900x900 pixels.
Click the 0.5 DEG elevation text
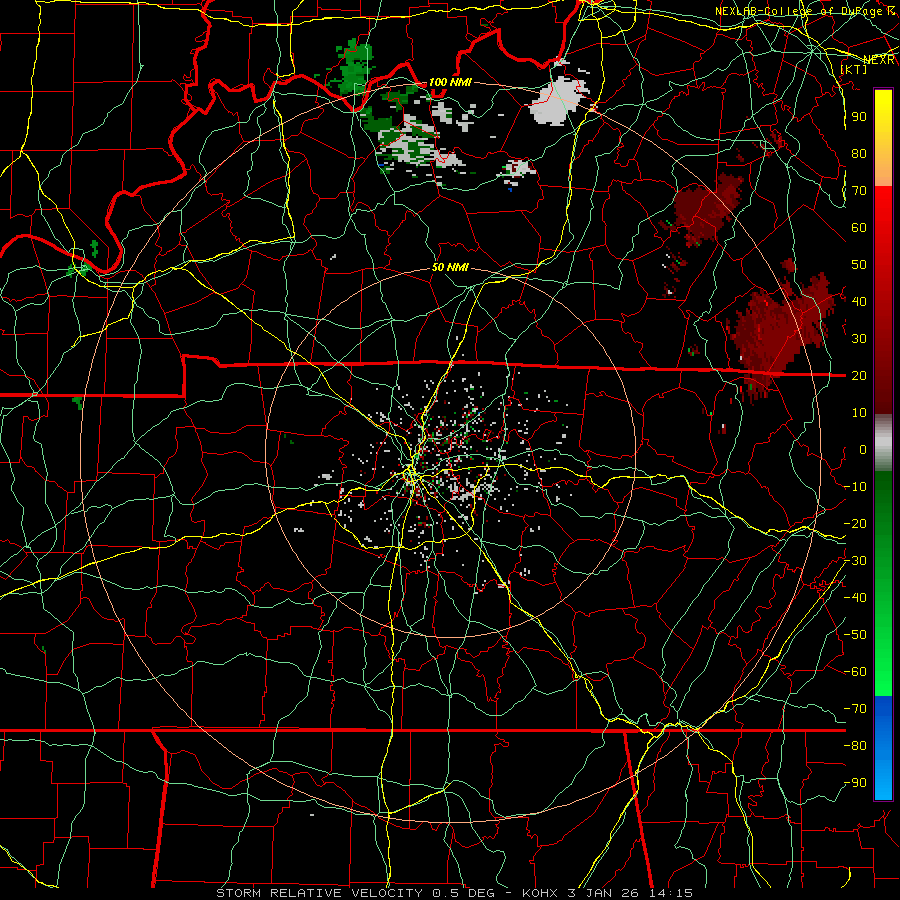click(x=467, y=893)
